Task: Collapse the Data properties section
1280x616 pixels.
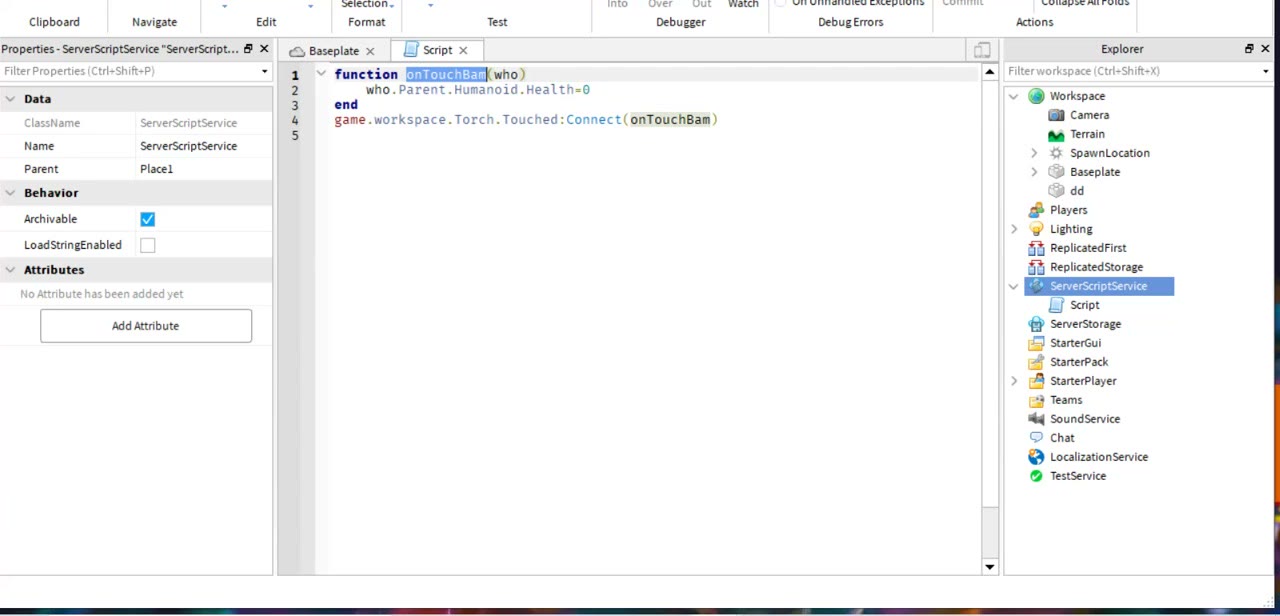Action: pos(10,99)
